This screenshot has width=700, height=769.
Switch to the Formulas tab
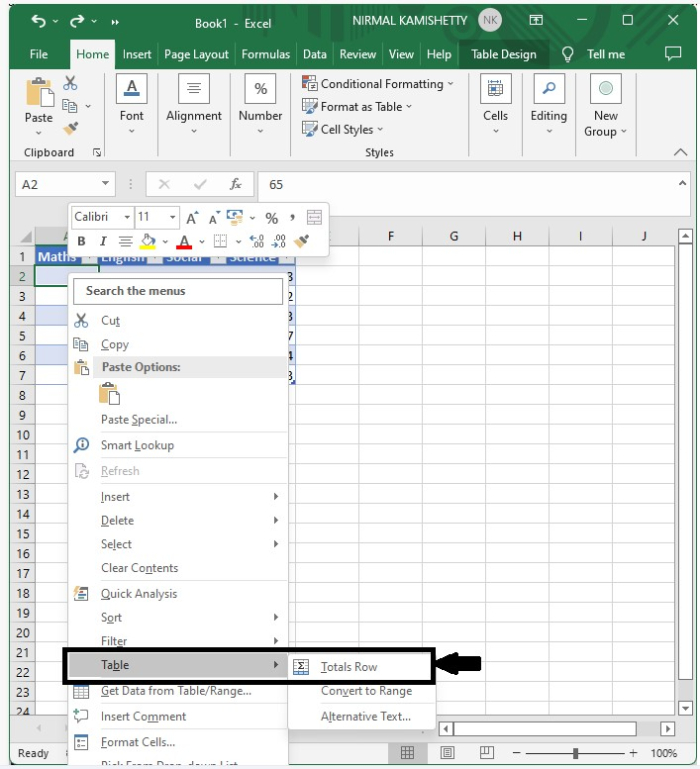click(x=265, y=54)
